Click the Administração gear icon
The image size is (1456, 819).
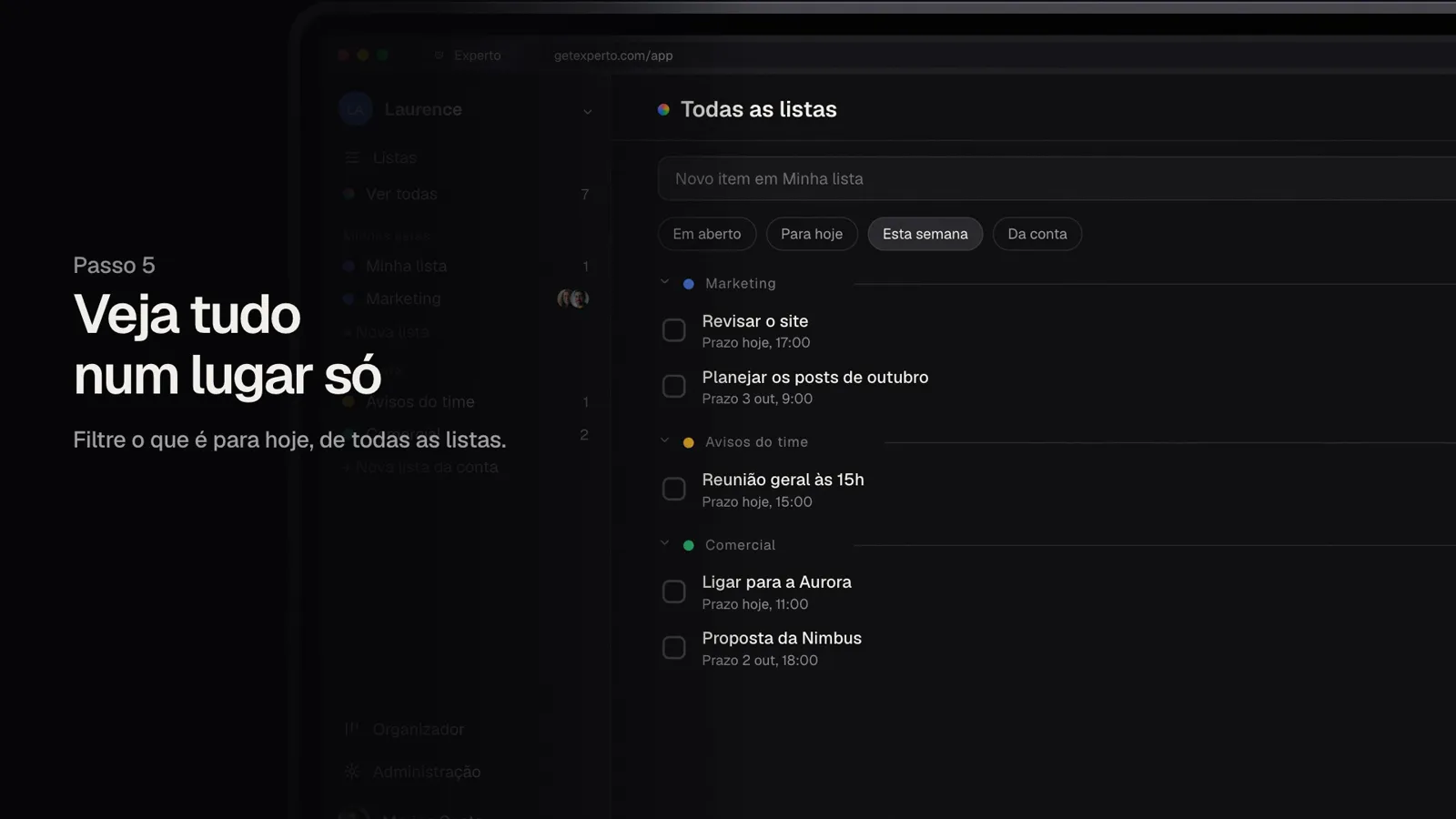352,772
